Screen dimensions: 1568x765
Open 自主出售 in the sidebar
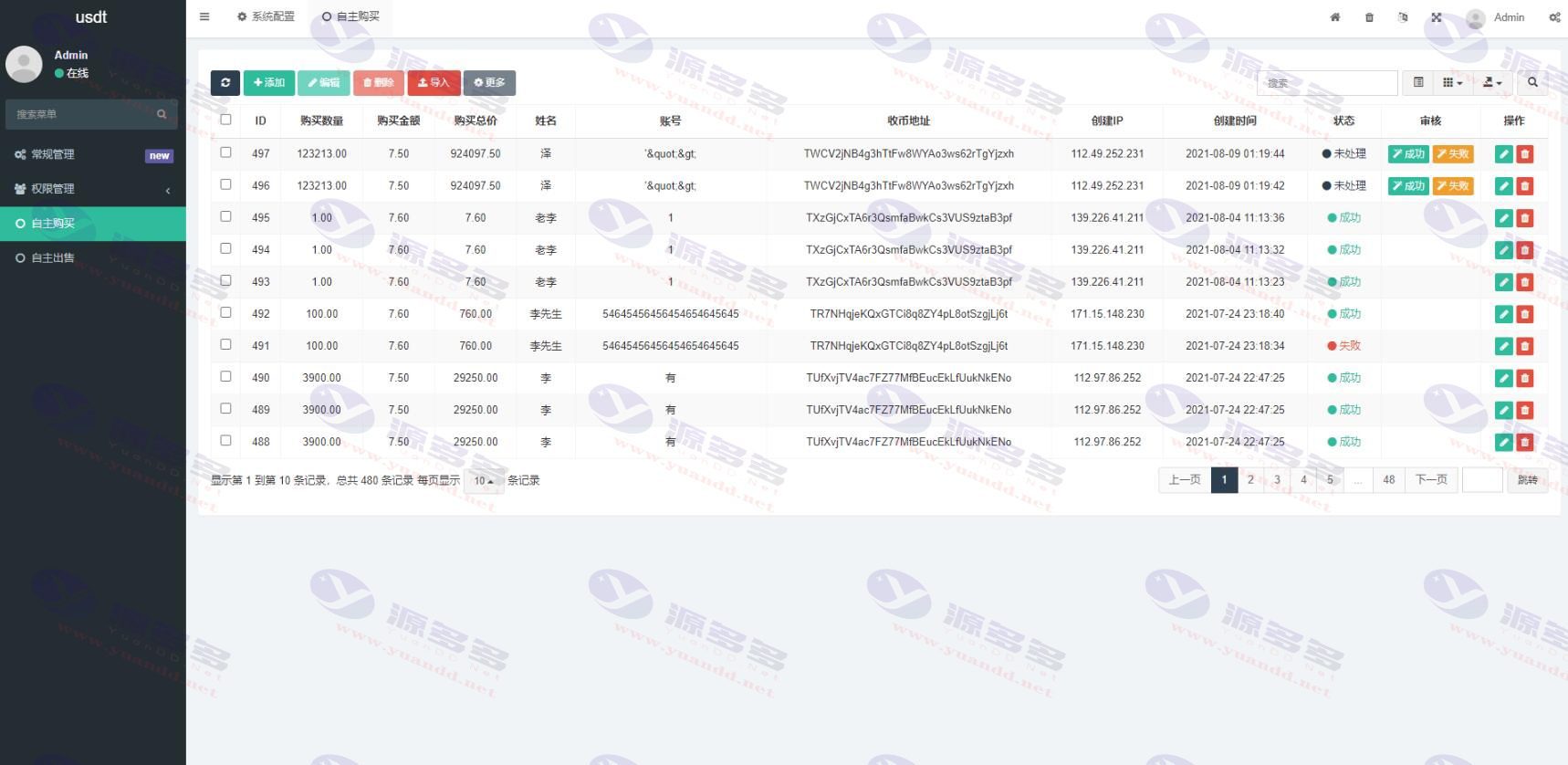(93, 258)
